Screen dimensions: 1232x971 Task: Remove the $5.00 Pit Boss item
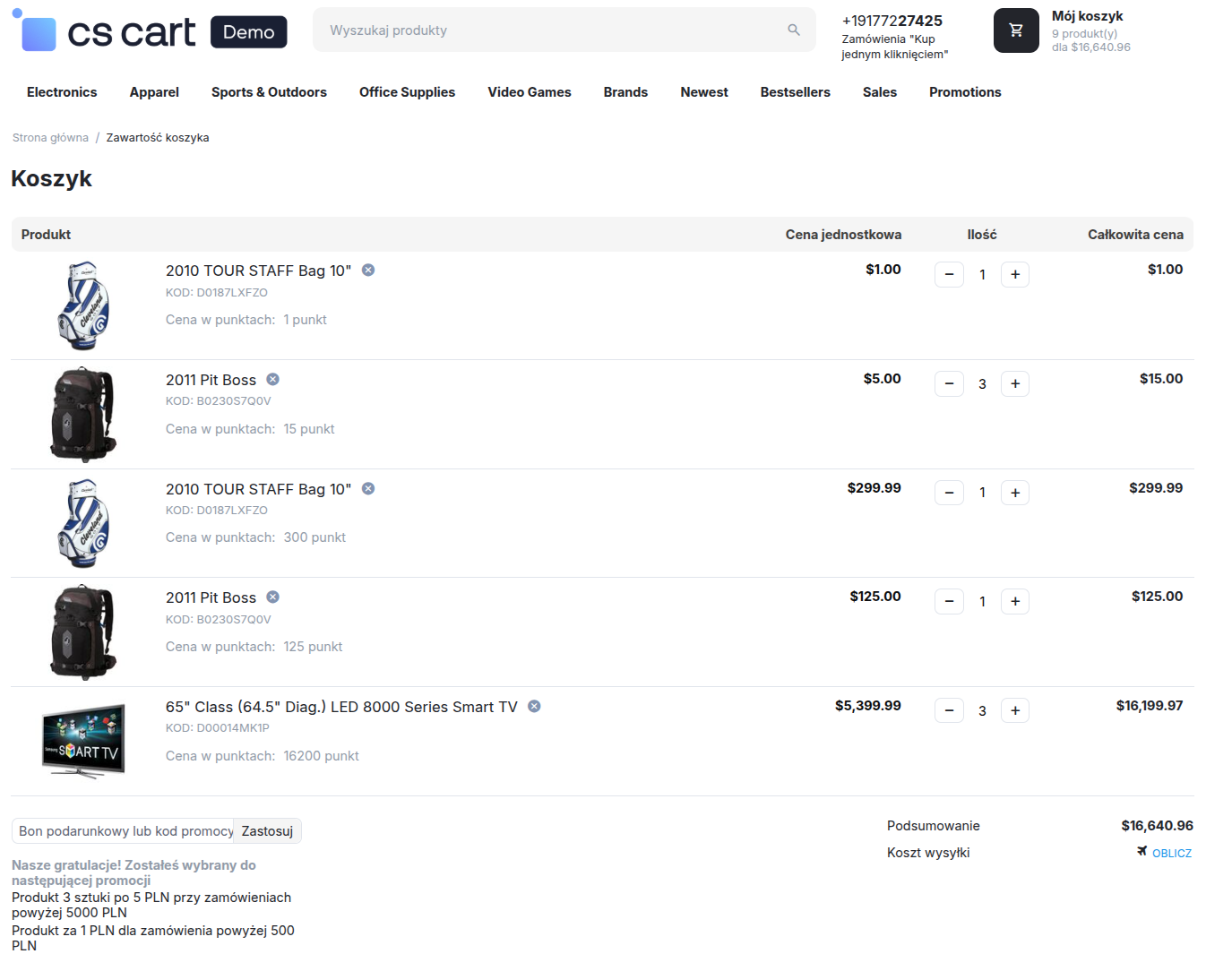point(273,379)
